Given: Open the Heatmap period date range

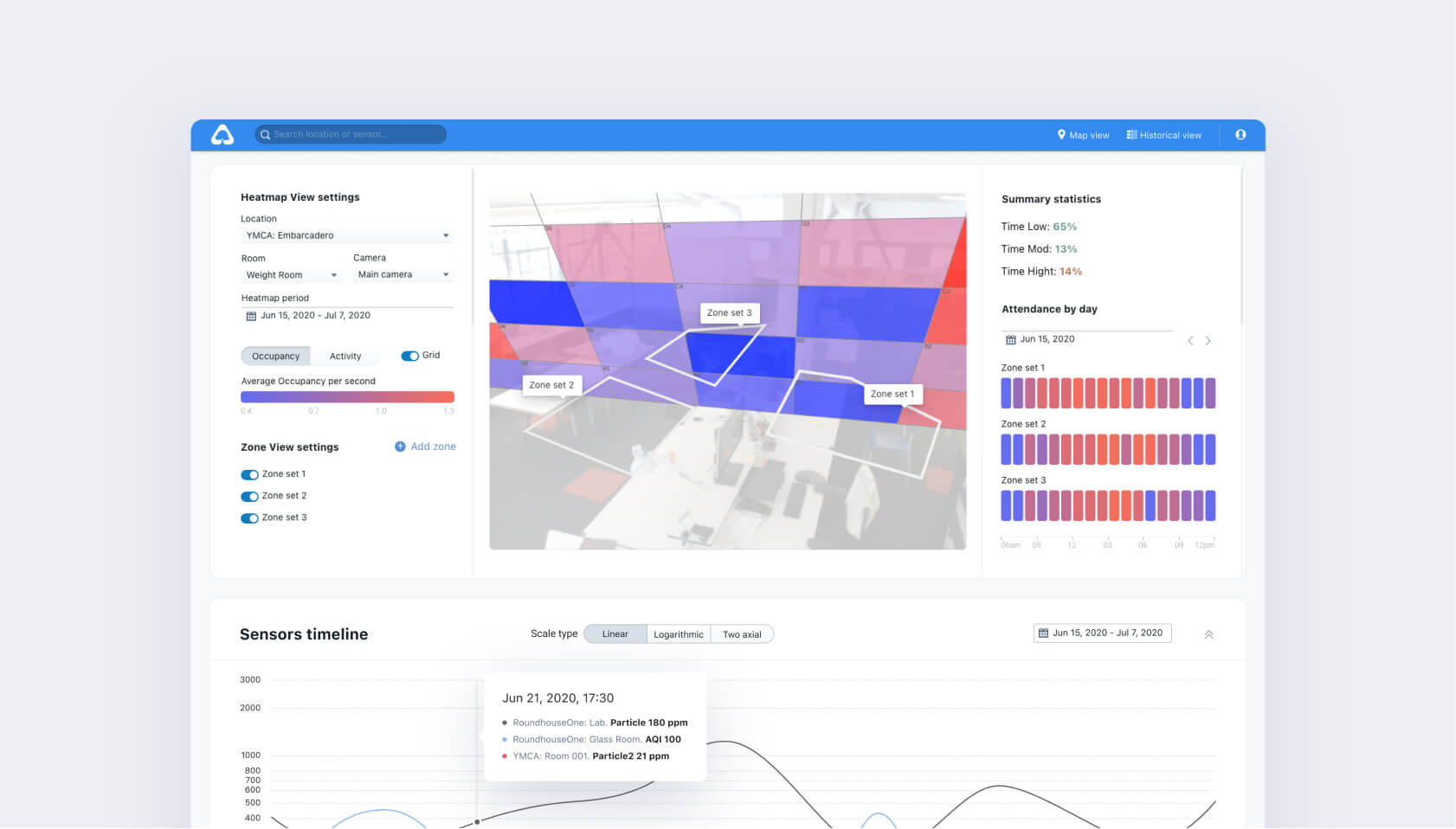Looking at the screenshot, I should pos(347,316).
